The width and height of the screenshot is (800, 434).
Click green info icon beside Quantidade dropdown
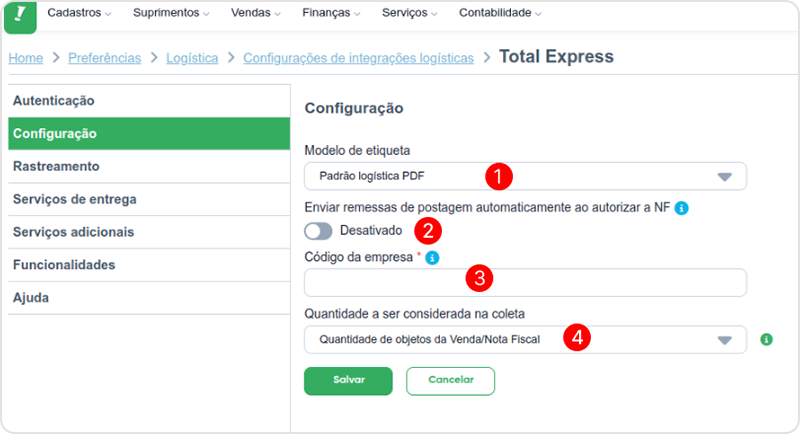(x=766, y=339)
